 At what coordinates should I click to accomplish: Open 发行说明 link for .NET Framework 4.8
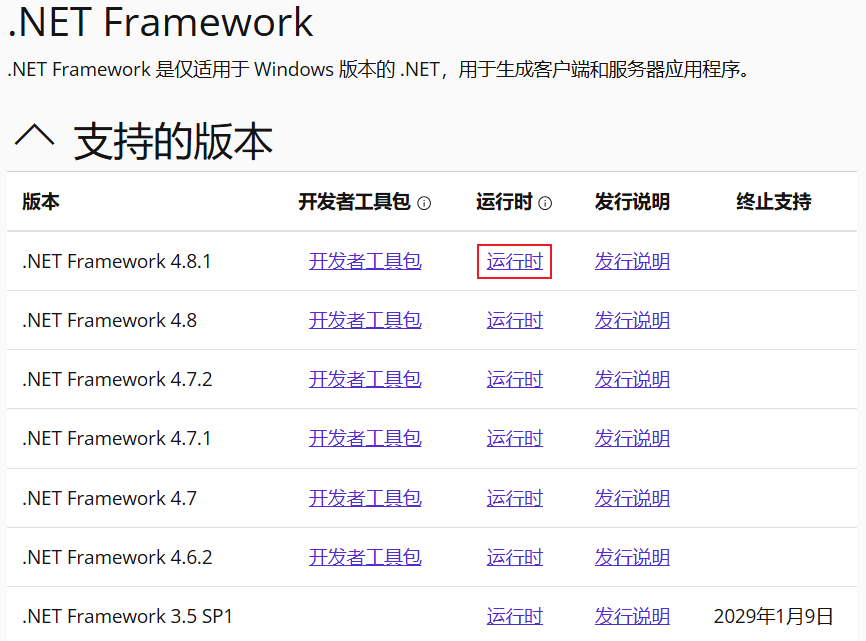pos(632,320)
